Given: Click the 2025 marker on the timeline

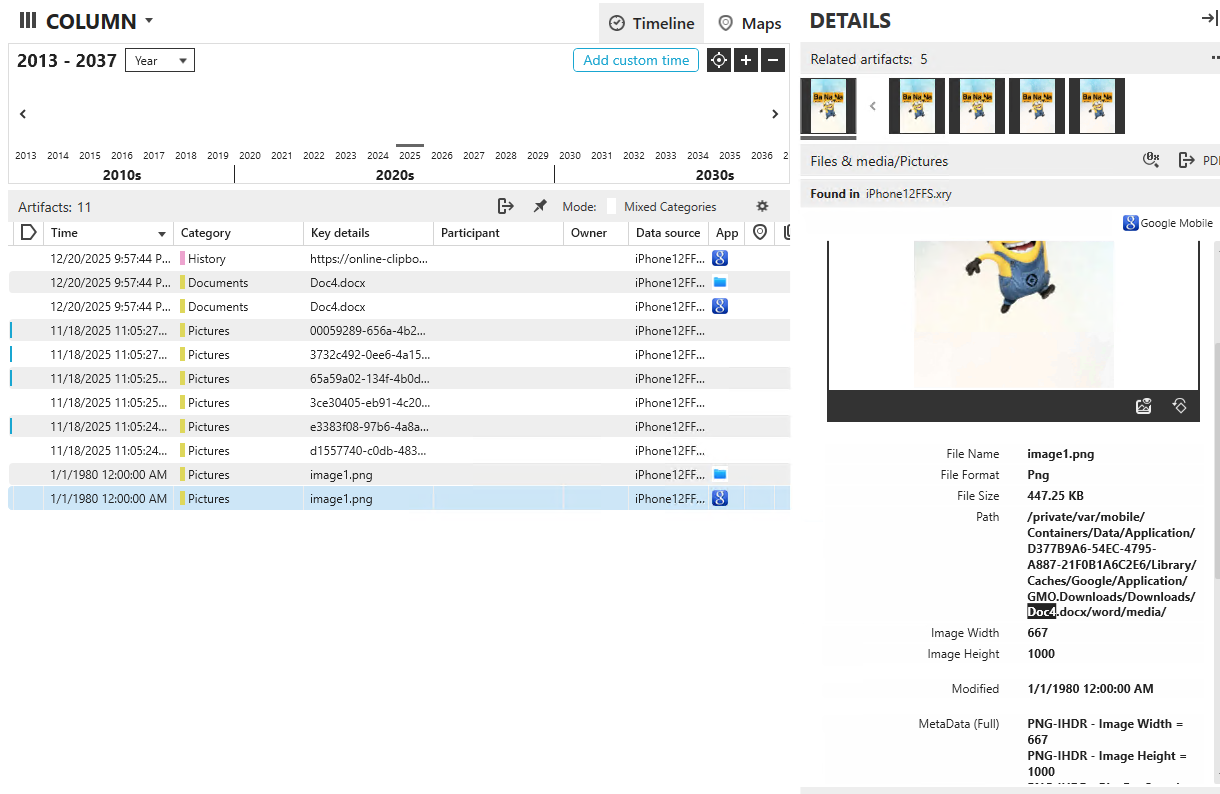Looking at the screenshot, I should pos(409,155).
